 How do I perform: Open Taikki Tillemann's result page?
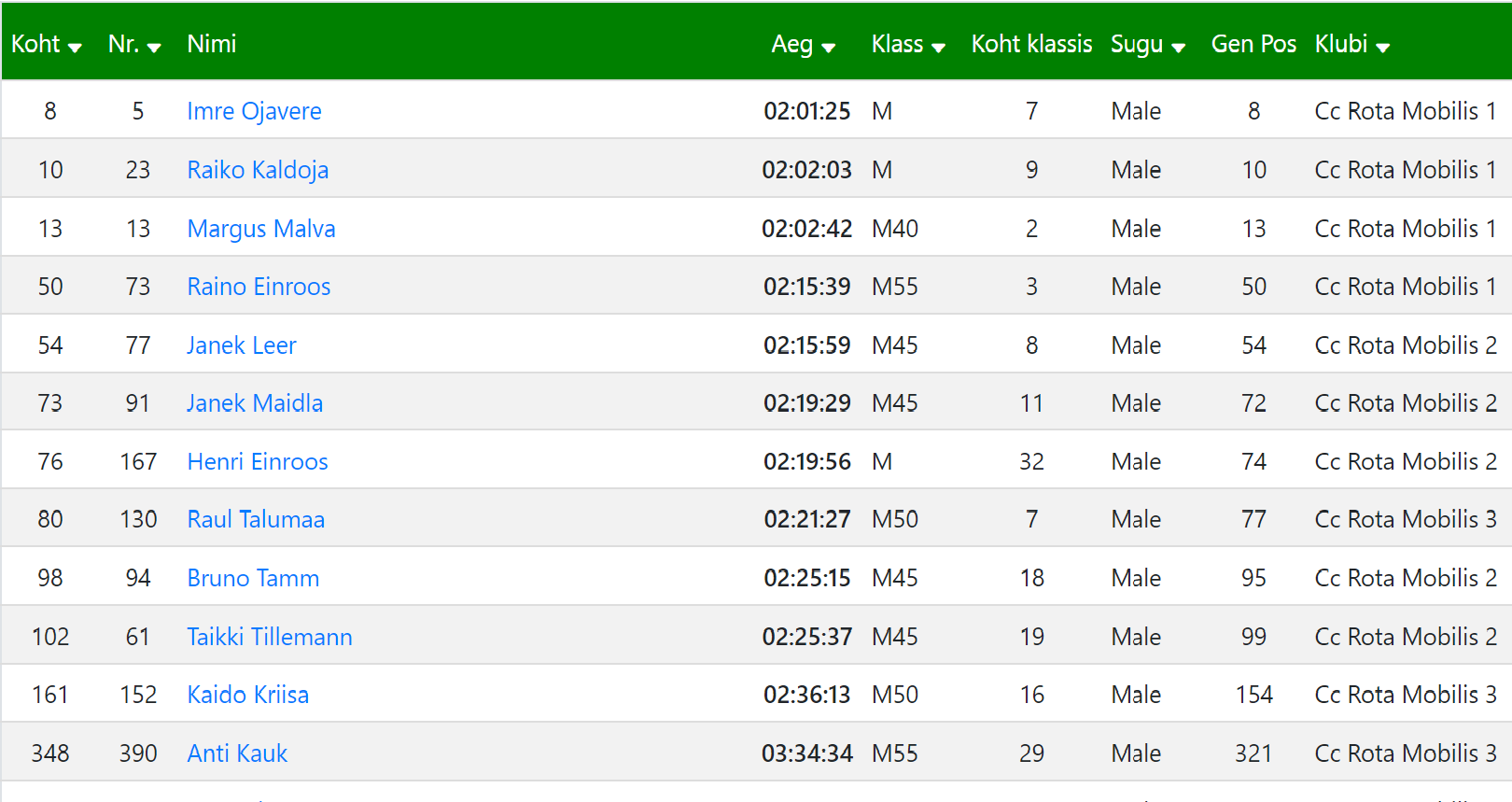click(270, 637)
